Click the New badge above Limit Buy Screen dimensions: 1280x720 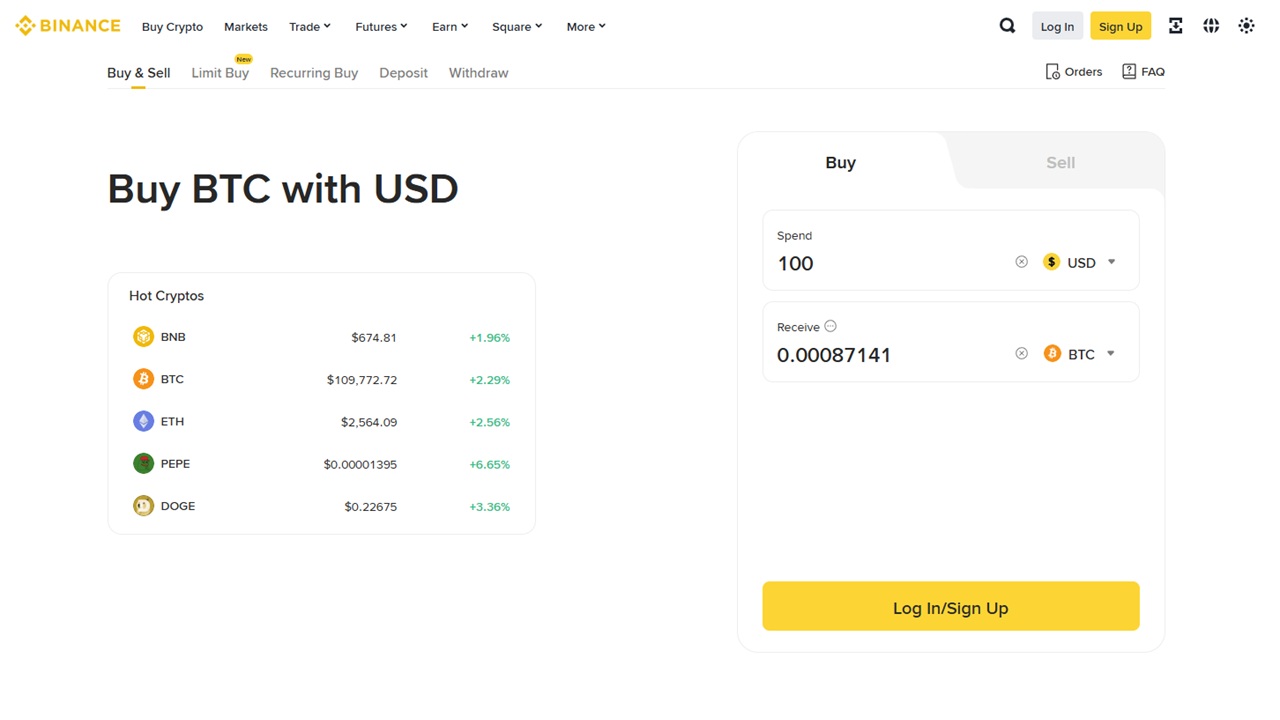(x=244, y=59)
